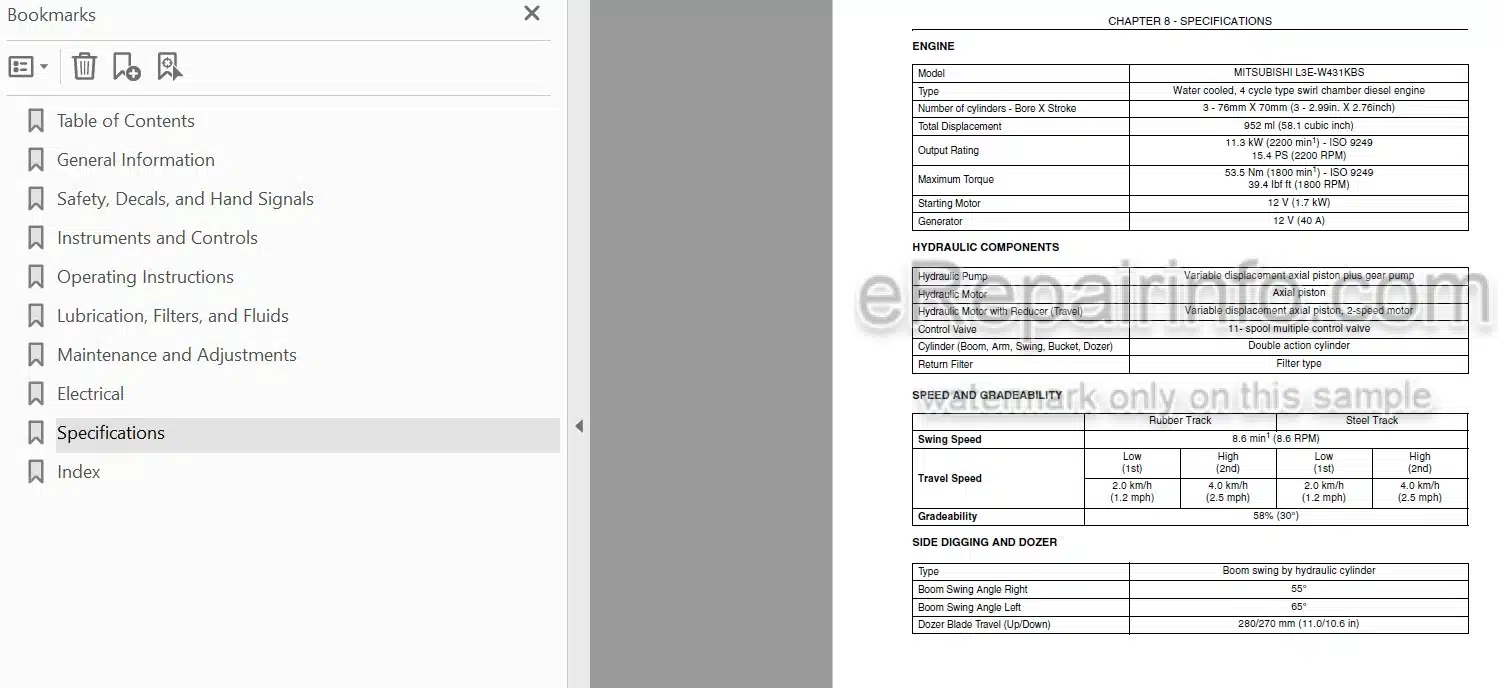Click the Gradeability 58% (30°) value

(x=1275, y=516)
